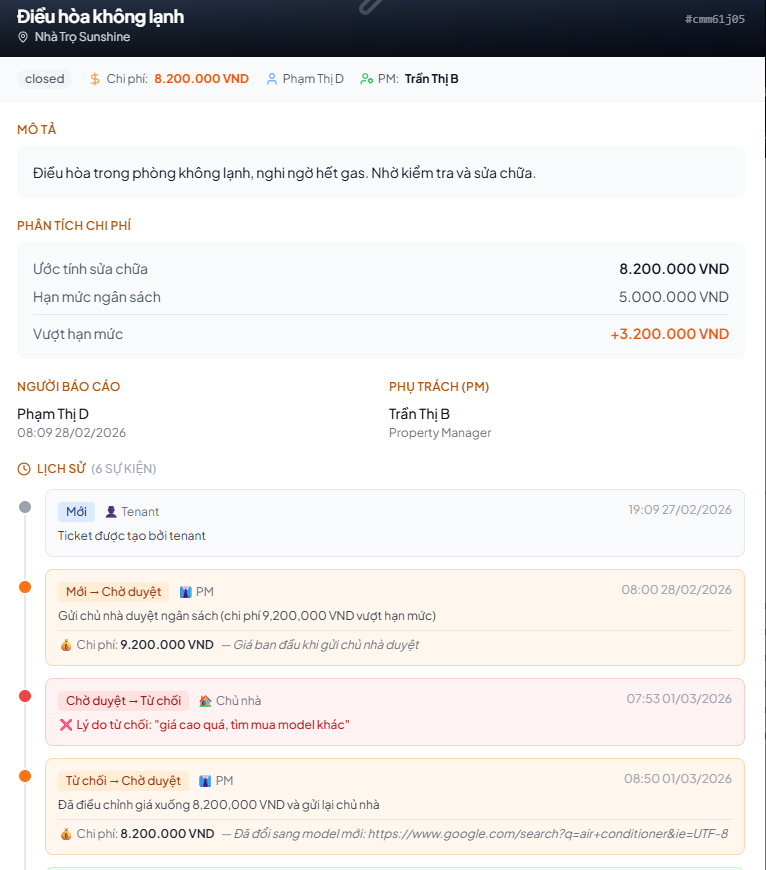Click the location pin icon beside Nhà Trọ Sunshine
The image size is (766, 870).
(23, 37)
